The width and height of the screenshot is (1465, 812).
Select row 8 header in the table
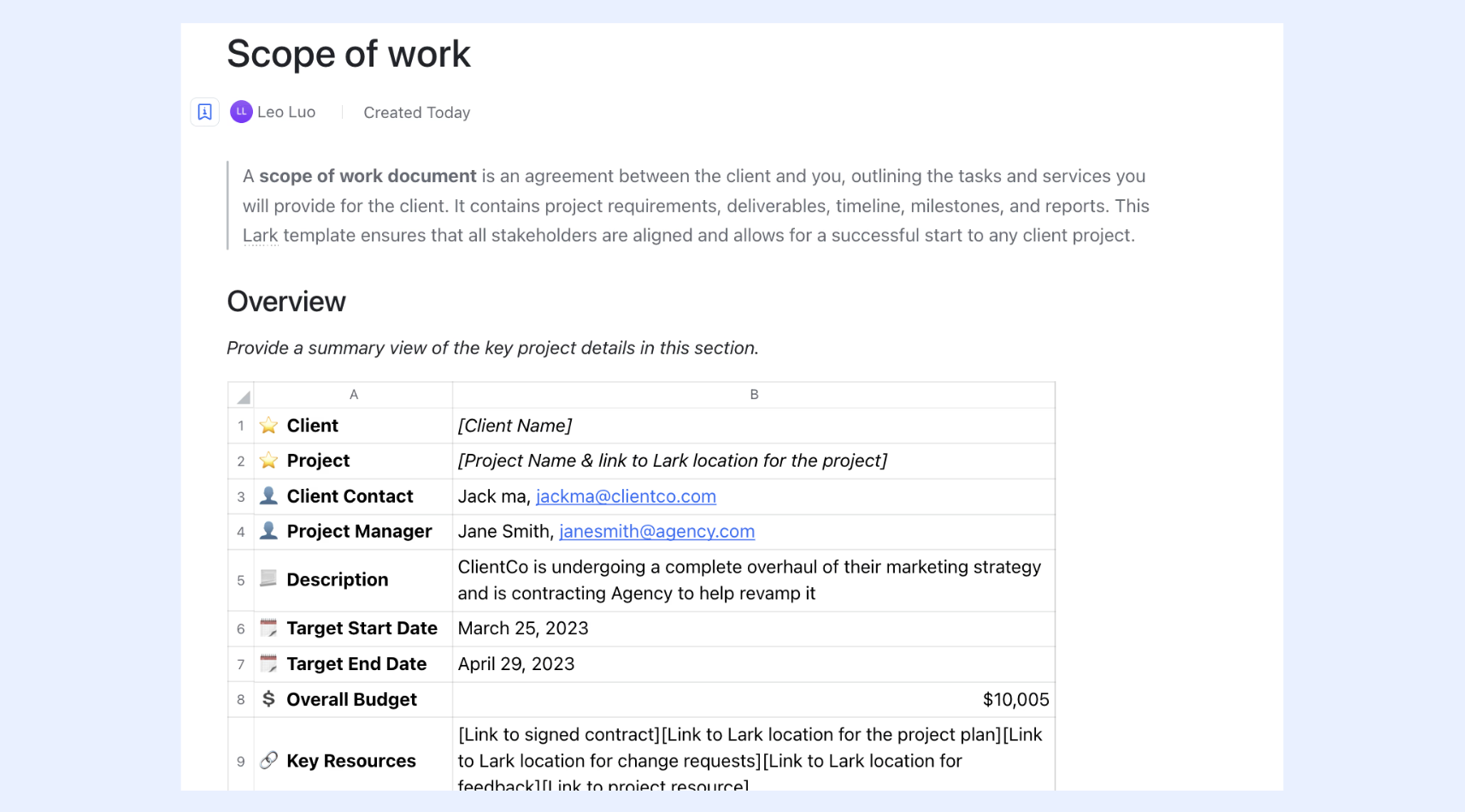pyautogui.click(x=241, y=700)
